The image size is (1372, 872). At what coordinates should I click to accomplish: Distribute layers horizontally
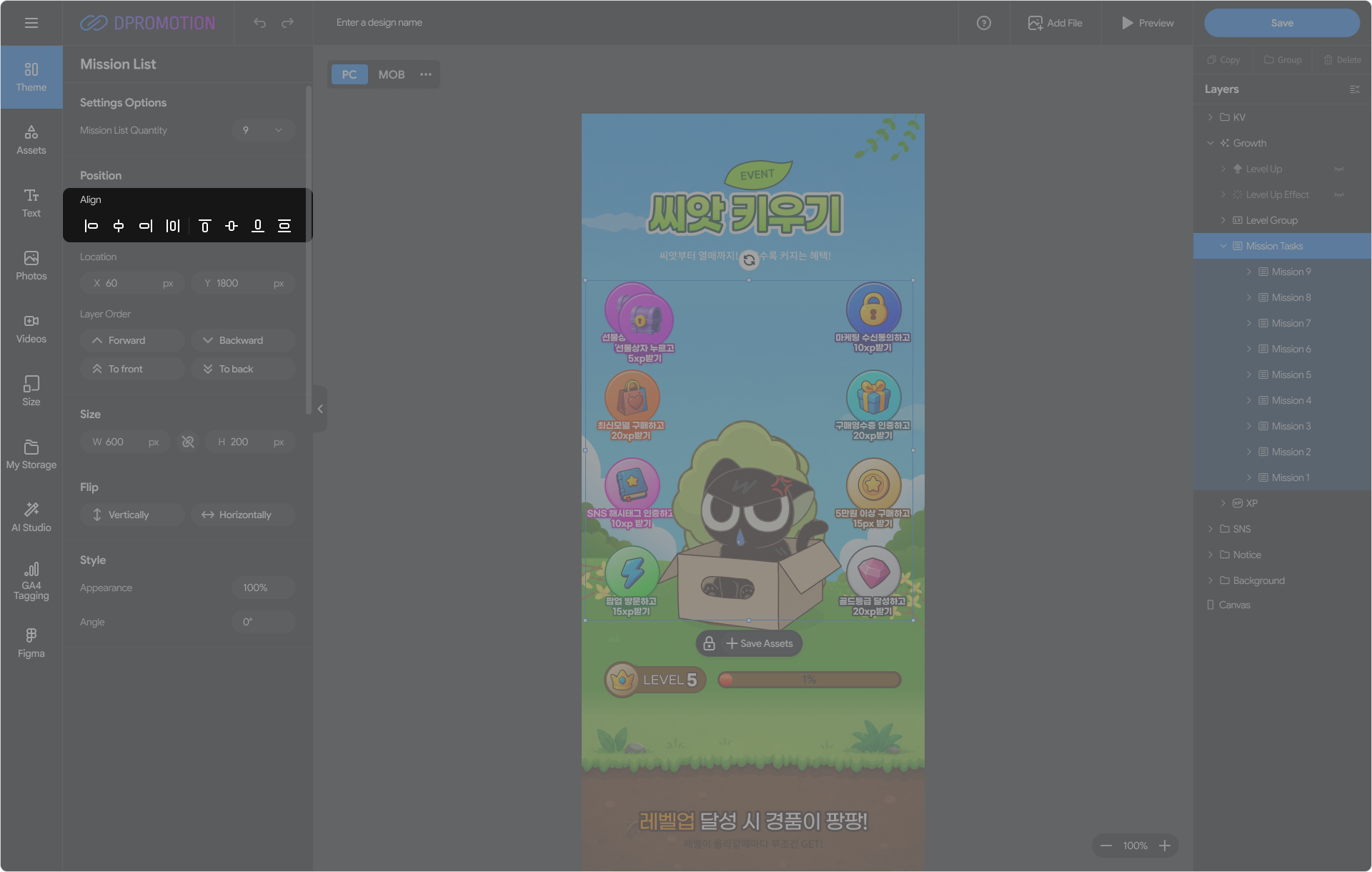click(173, 226)
